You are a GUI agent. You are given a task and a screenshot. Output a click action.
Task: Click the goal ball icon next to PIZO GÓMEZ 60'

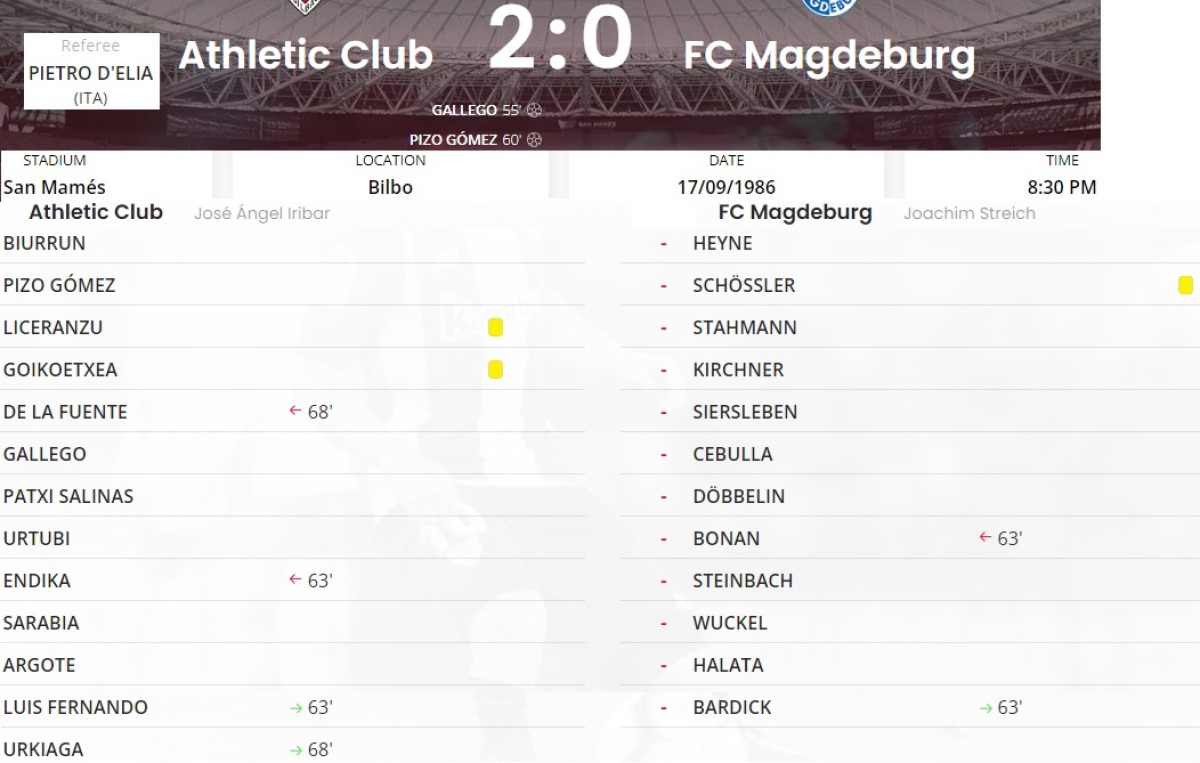click(534, 140)
